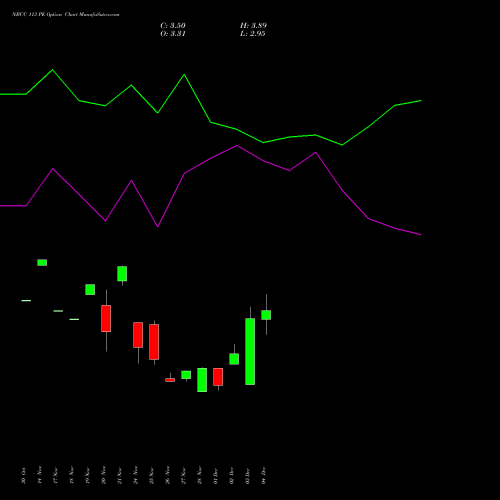Viewport: 500px width, 500px height.
Task: Select the 18 Nov date label
Action: pos(72,475)
